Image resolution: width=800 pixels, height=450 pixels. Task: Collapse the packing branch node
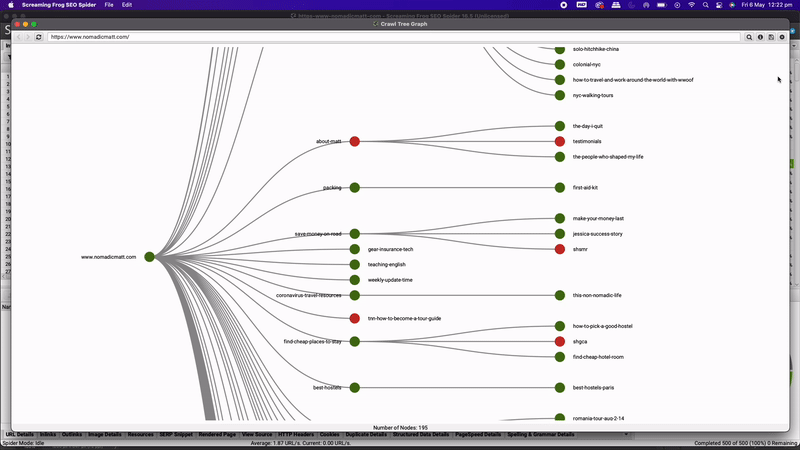tap(355, 188)
